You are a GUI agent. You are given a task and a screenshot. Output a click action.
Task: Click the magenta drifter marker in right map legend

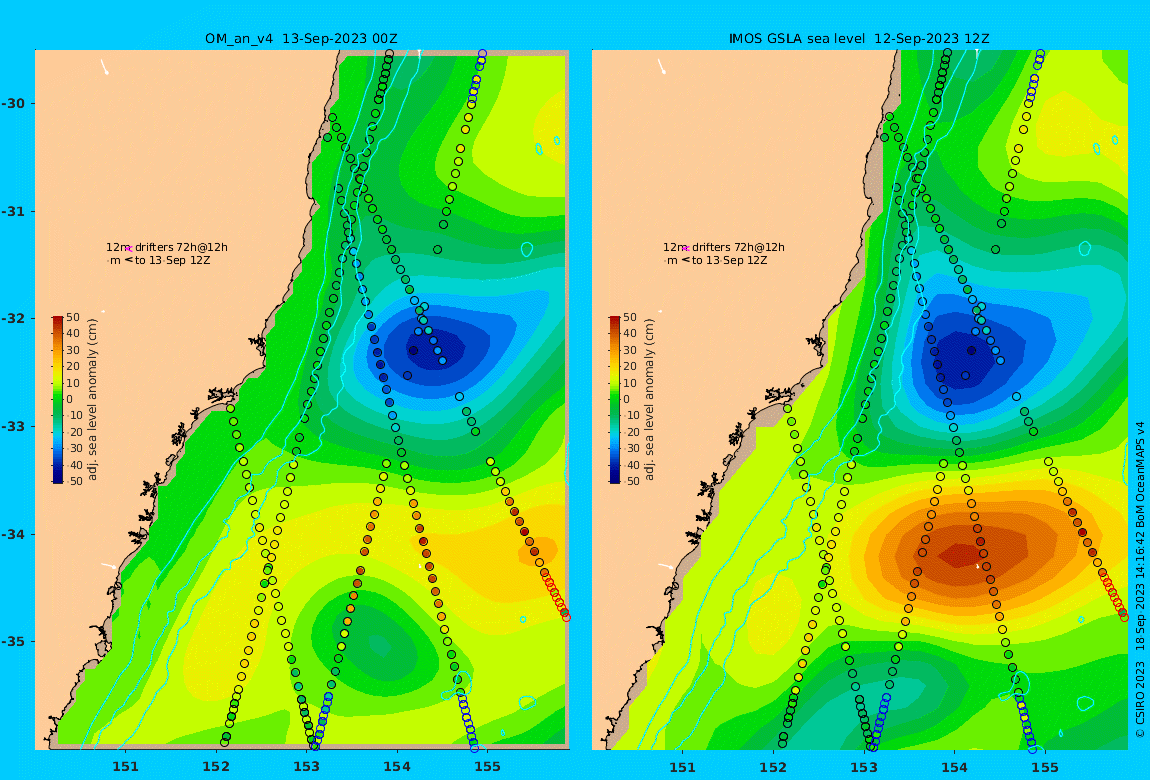pyautogui.click(x=686, y=249)
